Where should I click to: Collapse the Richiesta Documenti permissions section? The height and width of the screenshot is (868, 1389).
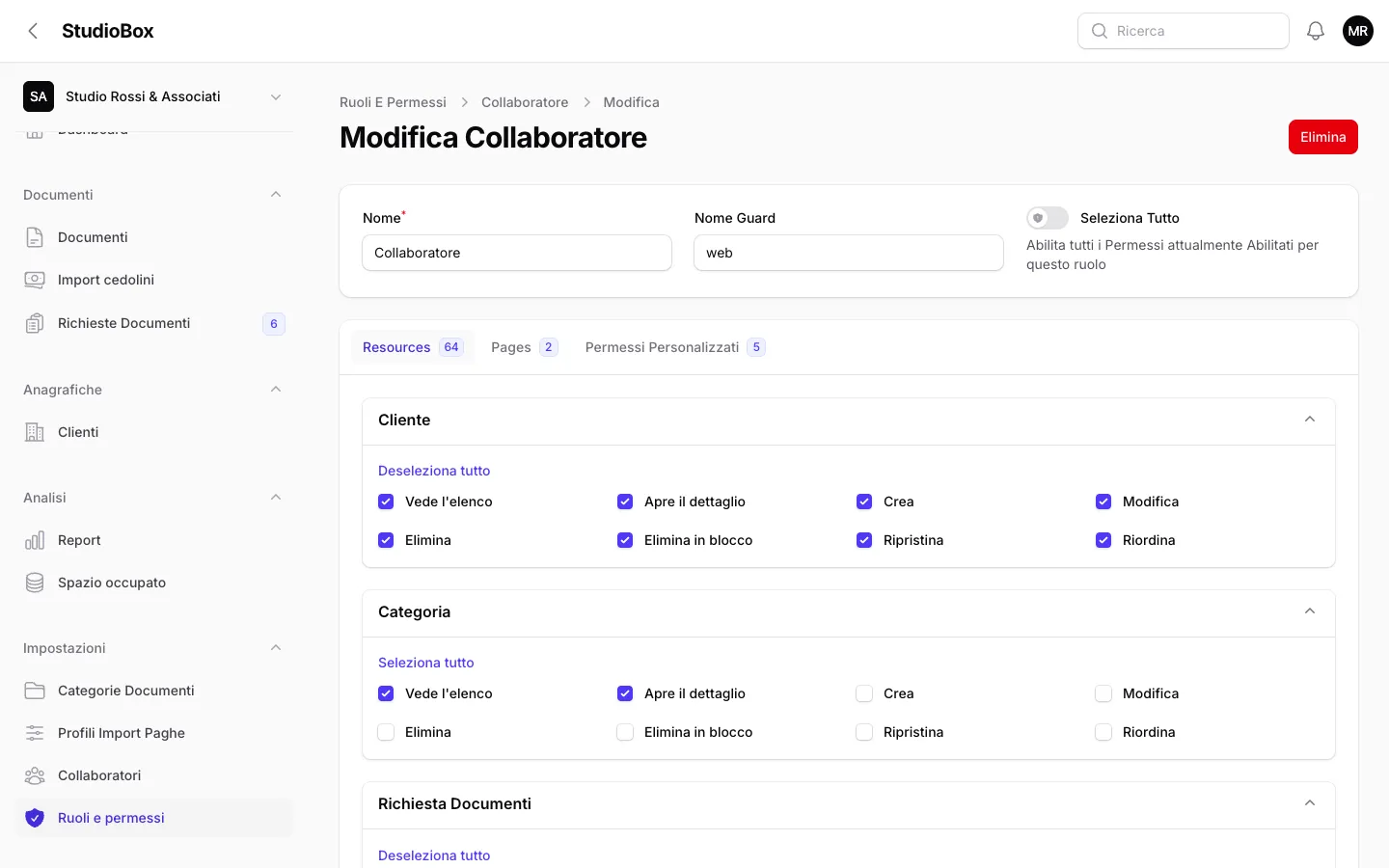1310,803
